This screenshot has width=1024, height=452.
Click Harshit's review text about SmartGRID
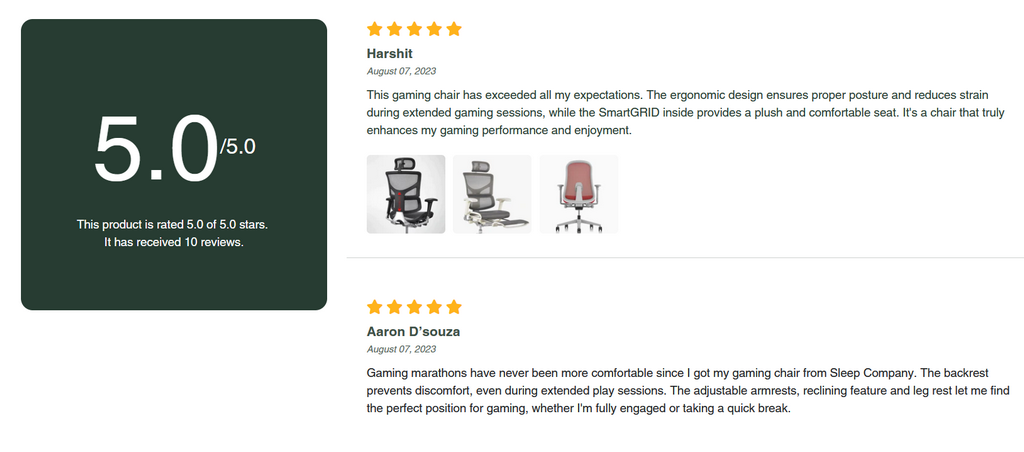tap(686, 113)
